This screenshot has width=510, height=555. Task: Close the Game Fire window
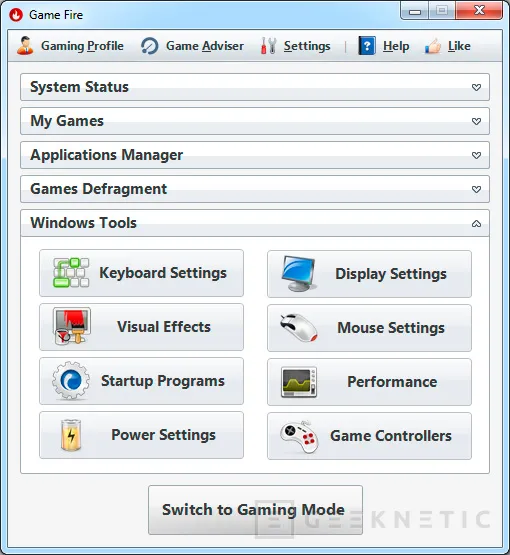coord(479,11)
